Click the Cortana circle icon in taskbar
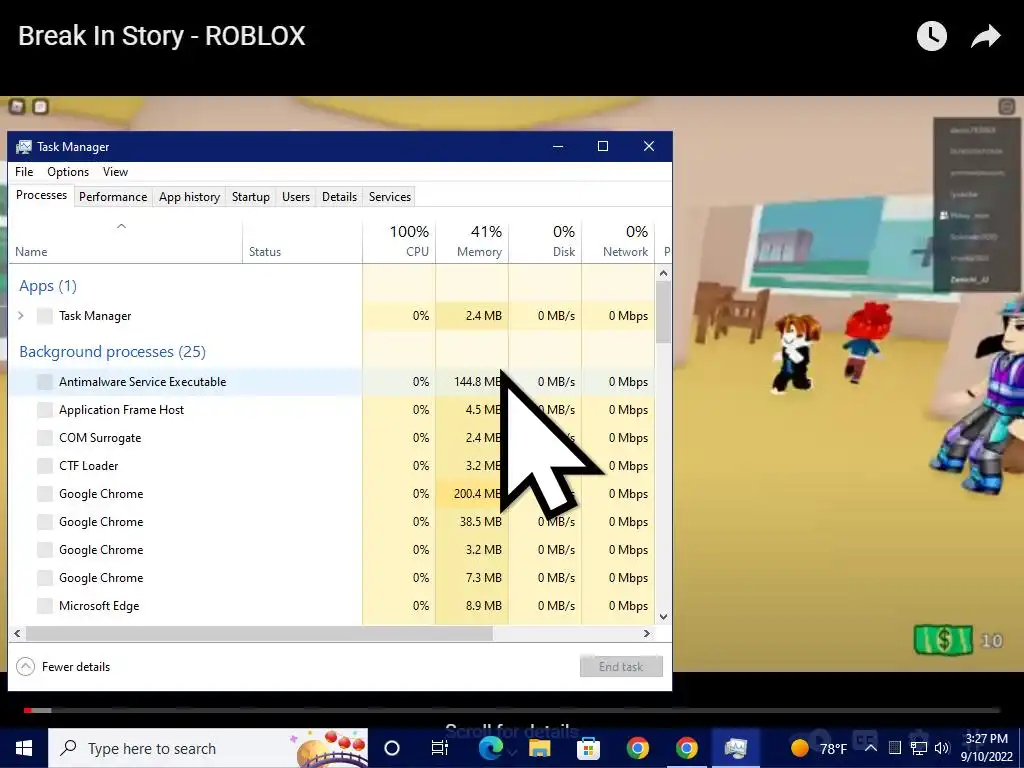 tap(392, 748)
